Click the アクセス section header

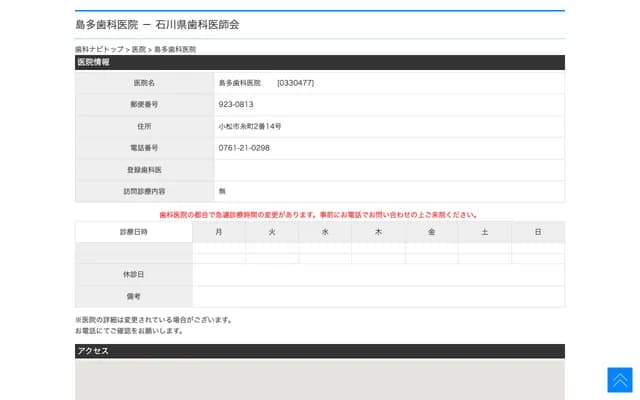[93, 351]
